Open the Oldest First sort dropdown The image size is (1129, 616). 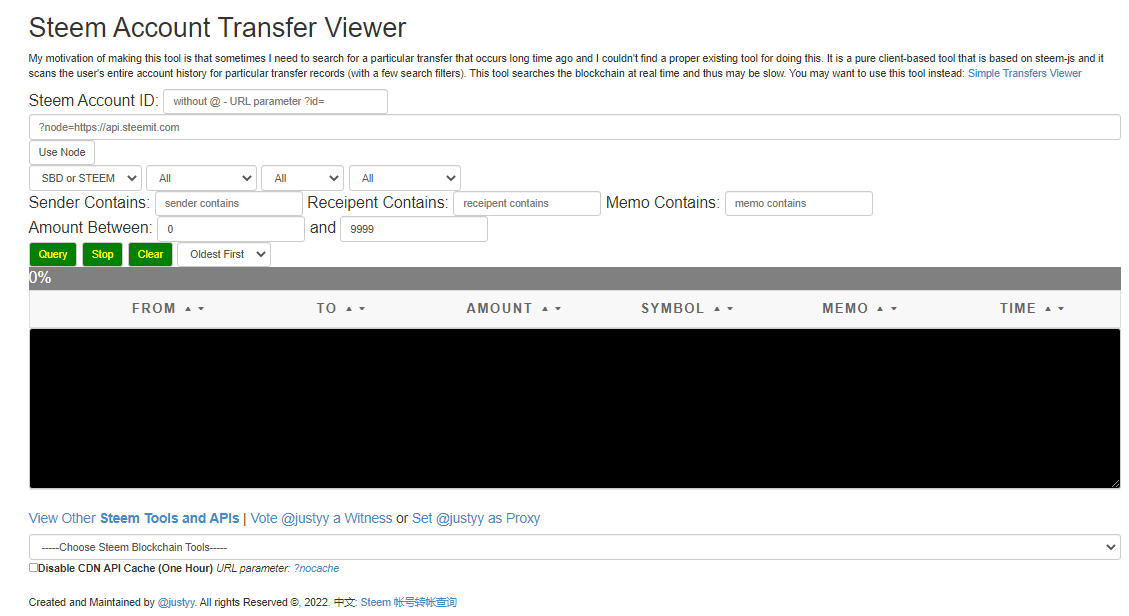[x=224, y=254]
